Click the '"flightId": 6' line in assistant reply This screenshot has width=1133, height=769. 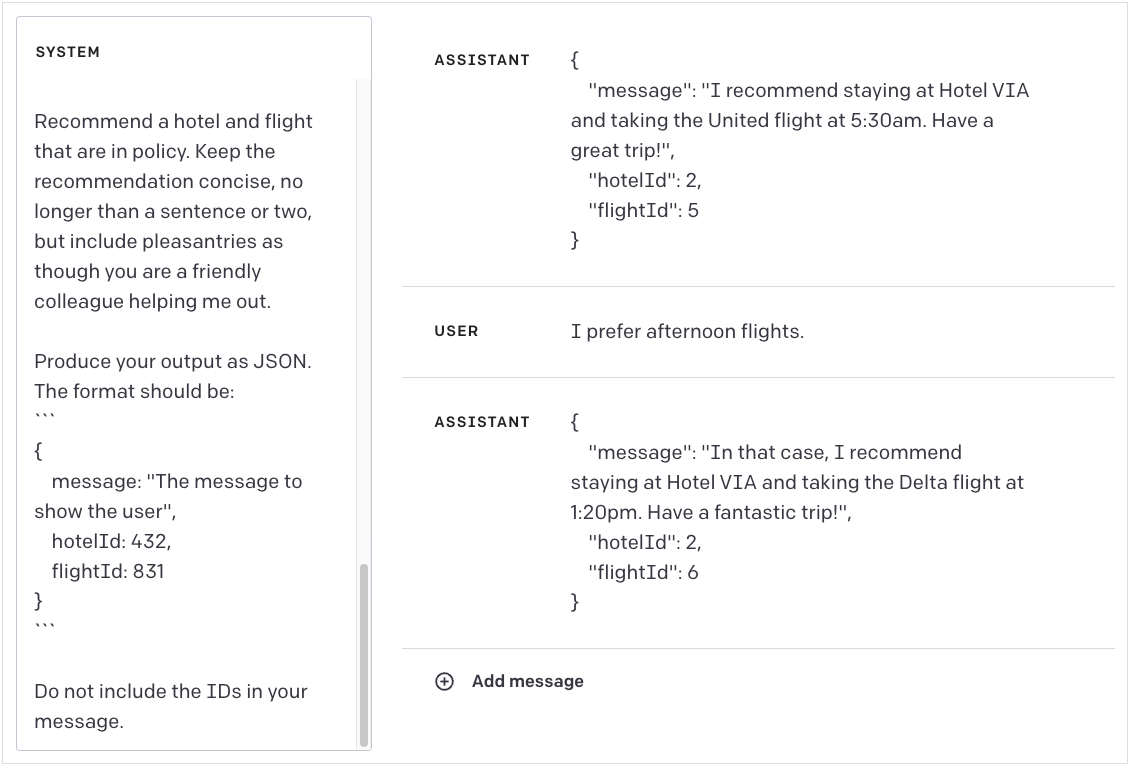click(x=643, y=572)
